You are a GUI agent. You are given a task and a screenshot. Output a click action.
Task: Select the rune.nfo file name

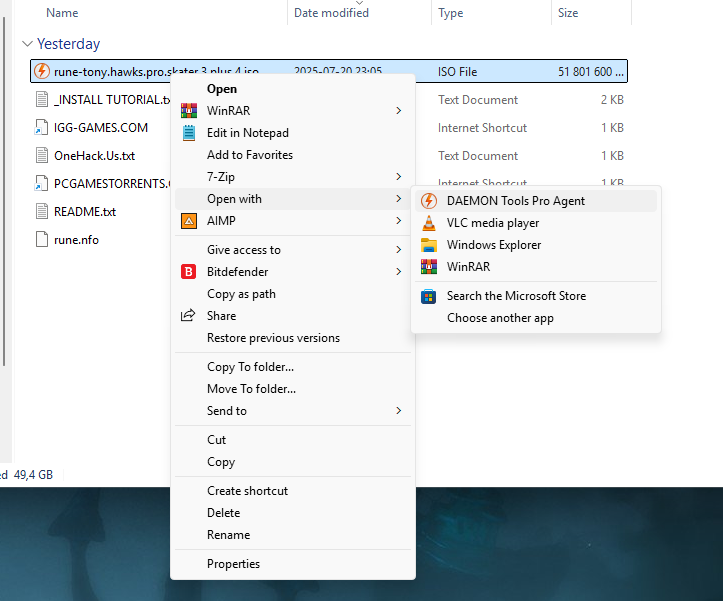click(76, 240)
